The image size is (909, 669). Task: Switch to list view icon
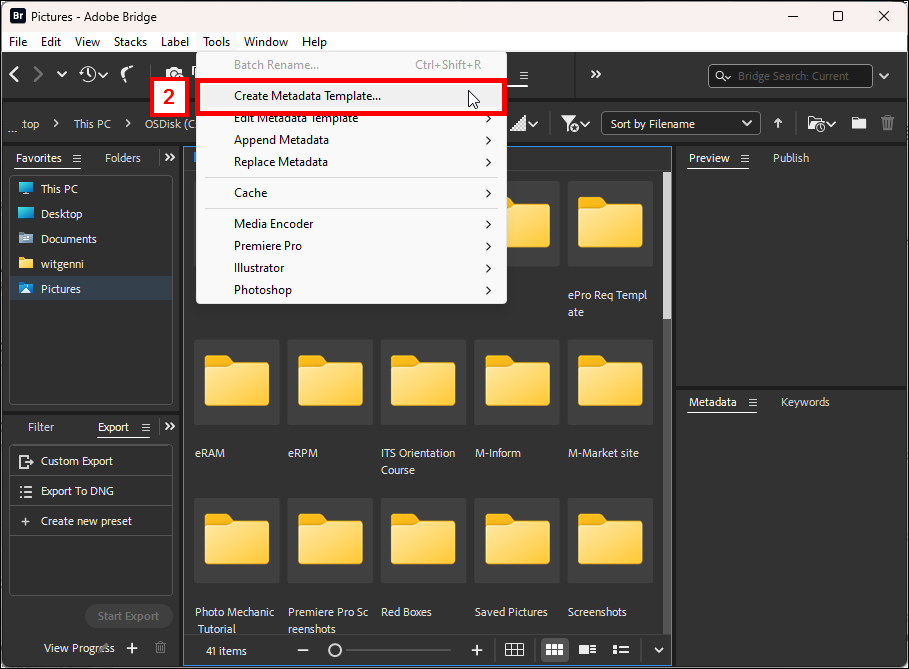pos(620,650)
